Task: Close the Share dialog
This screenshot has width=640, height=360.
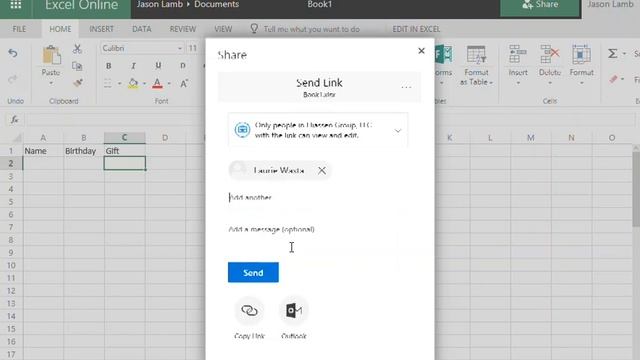Action: (421, 51)
